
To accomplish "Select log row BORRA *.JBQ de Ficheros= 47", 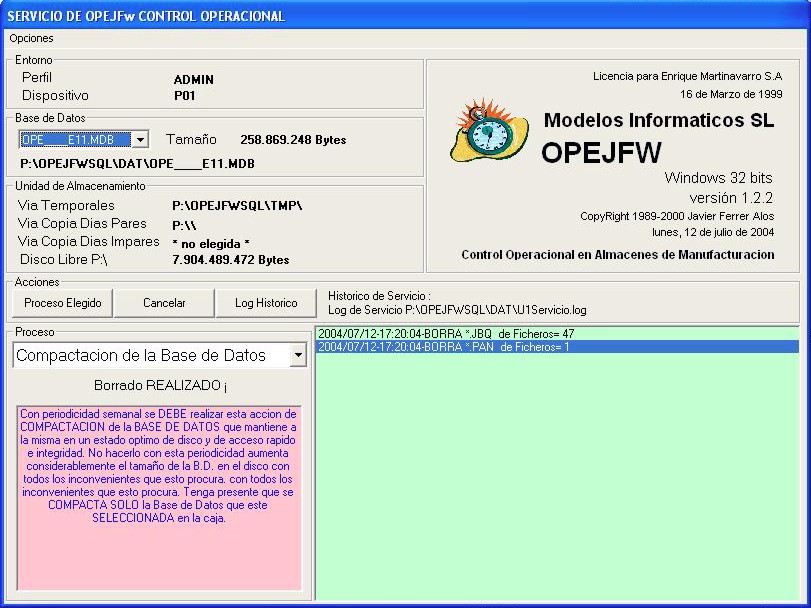I will point(557,333).
